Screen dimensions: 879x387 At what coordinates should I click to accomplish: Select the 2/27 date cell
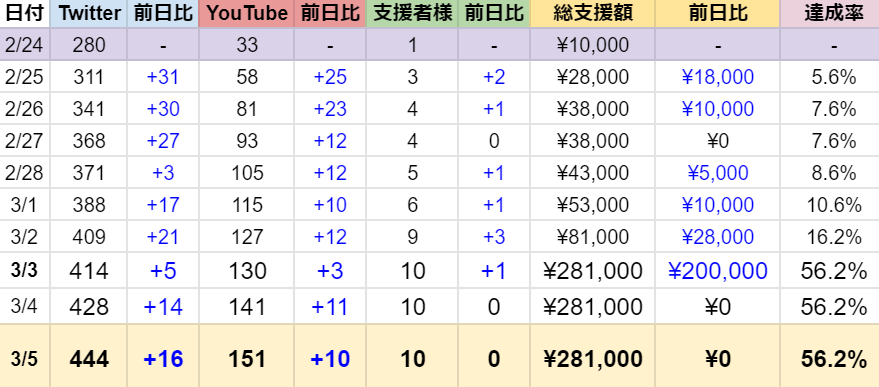(x=24, y=140)
